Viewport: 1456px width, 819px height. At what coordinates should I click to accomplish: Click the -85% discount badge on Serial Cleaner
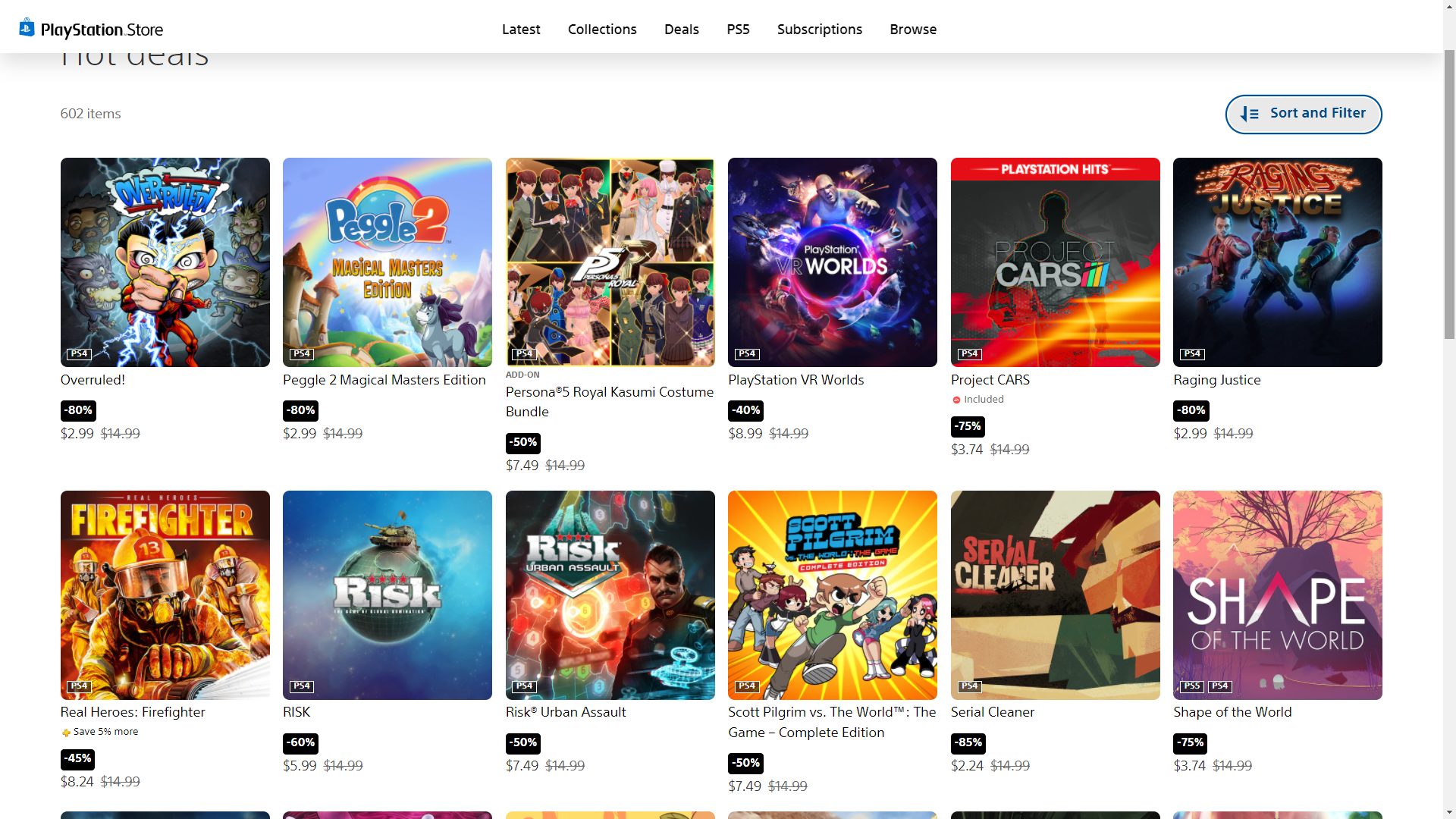pyautogui.click(x=968, y=742)
